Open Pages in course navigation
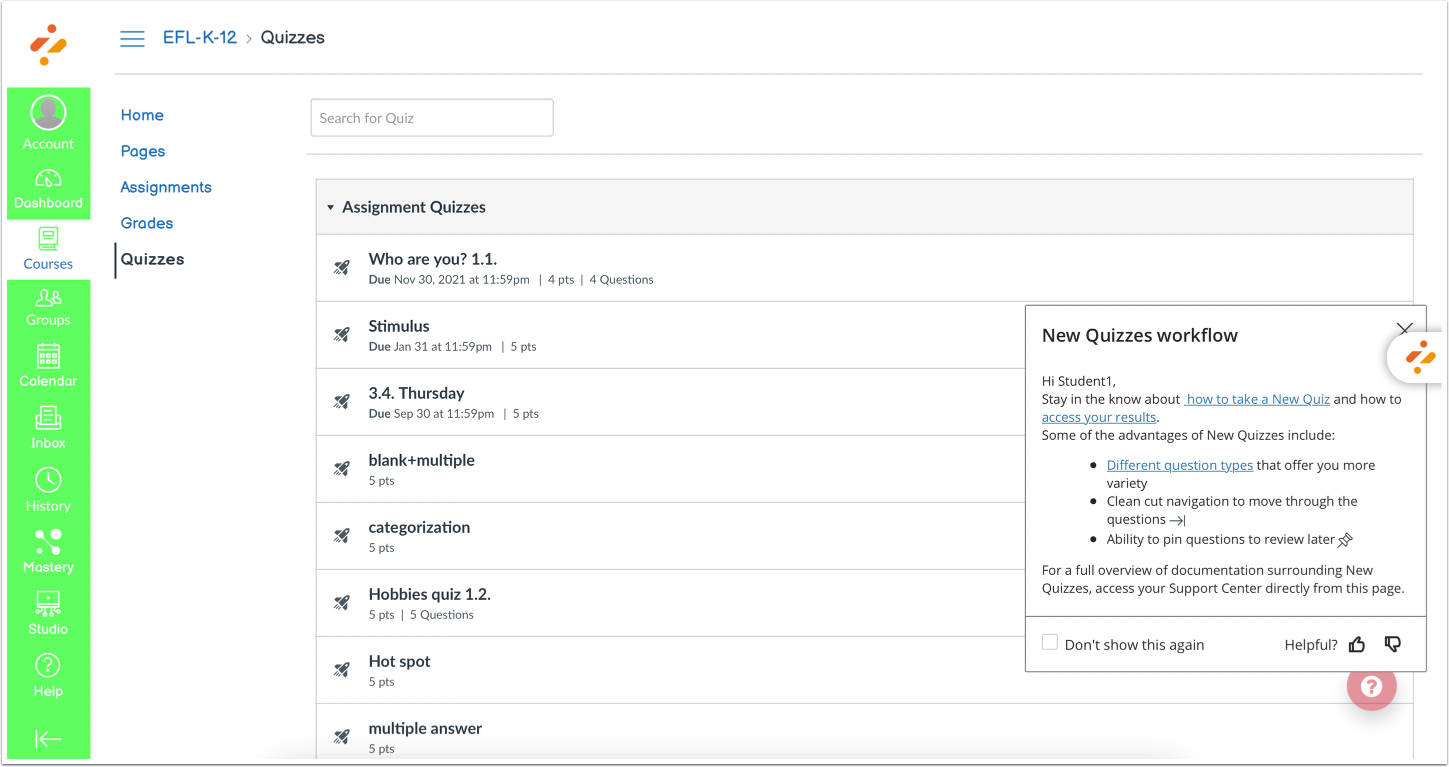The height and width of the screenshot is (767, 1449). [143, 151]
